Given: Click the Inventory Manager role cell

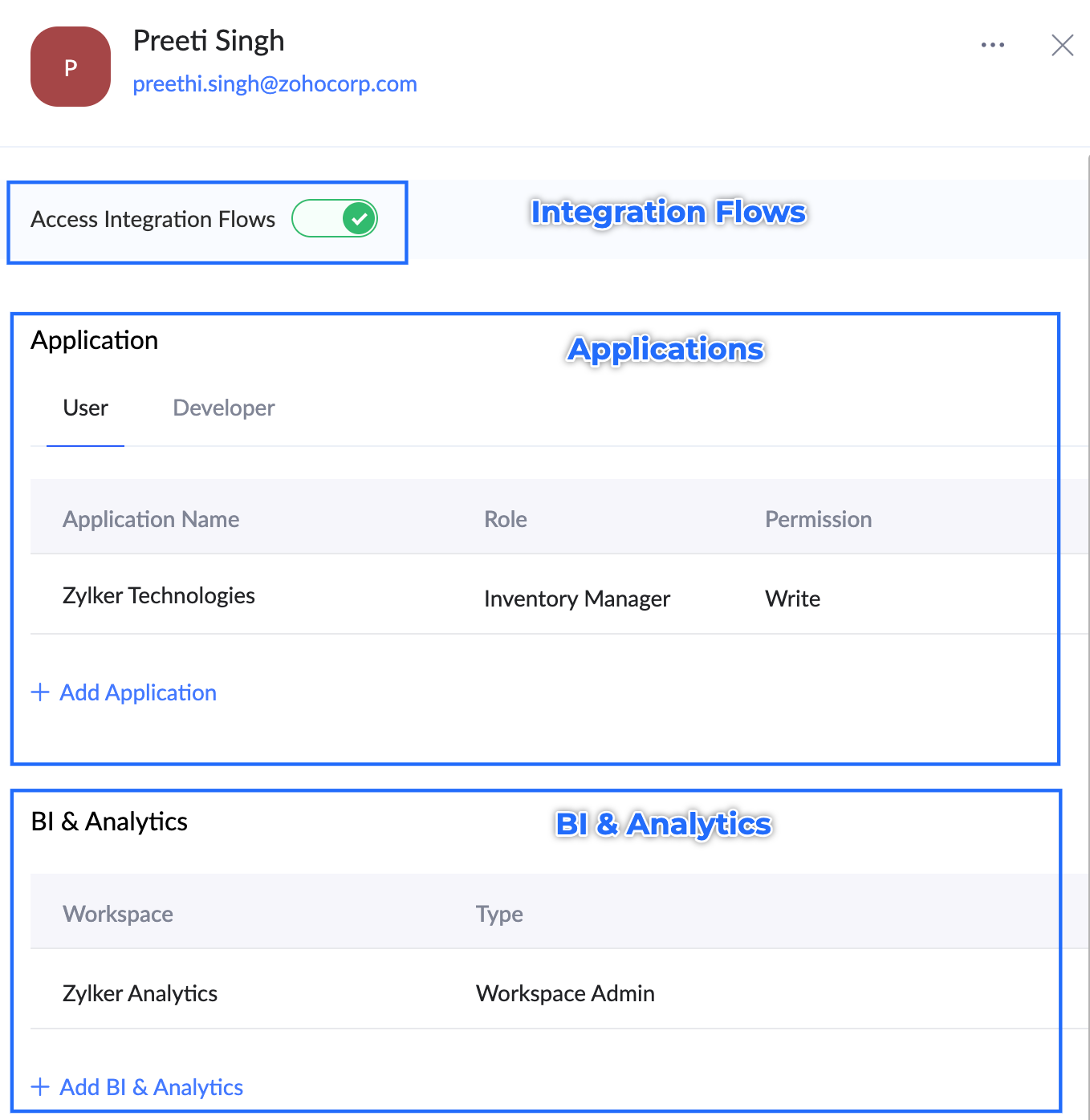Looking at the screenshot, I should point(577,599).
